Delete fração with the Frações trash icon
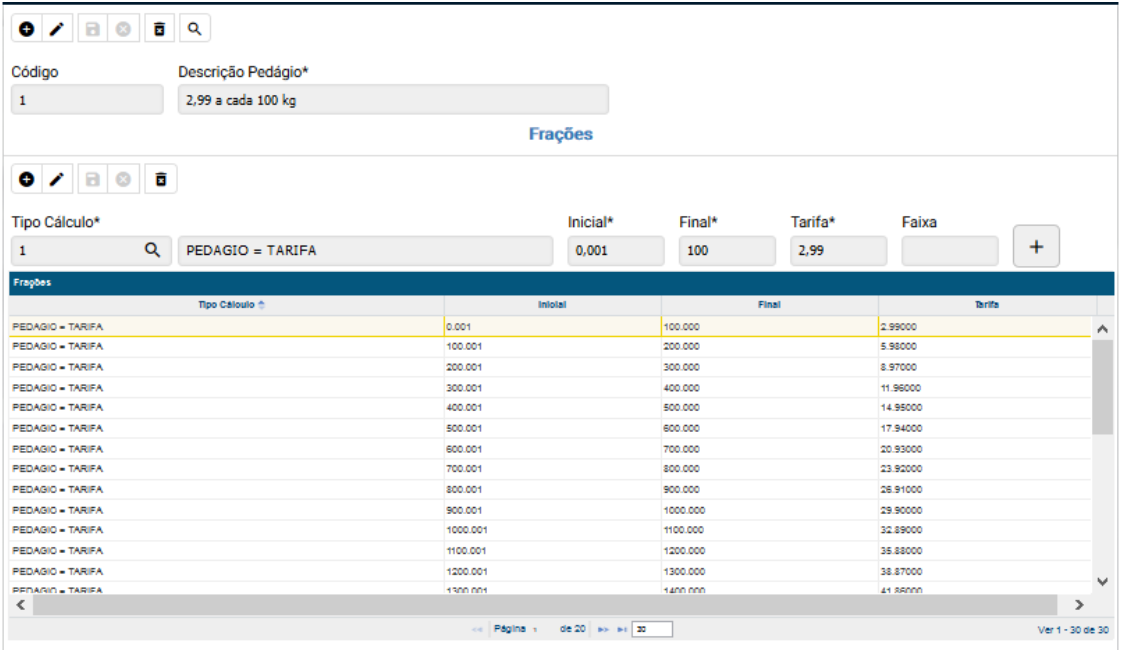1122x650 pixels. point(159,180)
